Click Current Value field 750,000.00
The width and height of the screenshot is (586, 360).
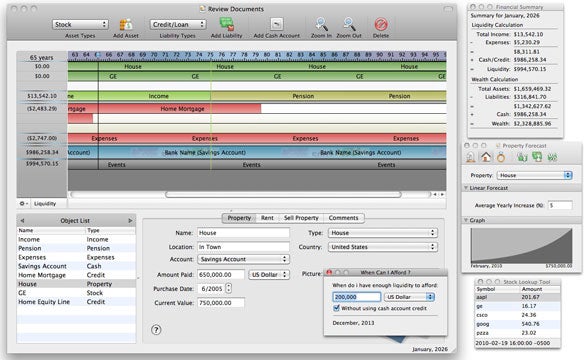[x=221, y=303]
